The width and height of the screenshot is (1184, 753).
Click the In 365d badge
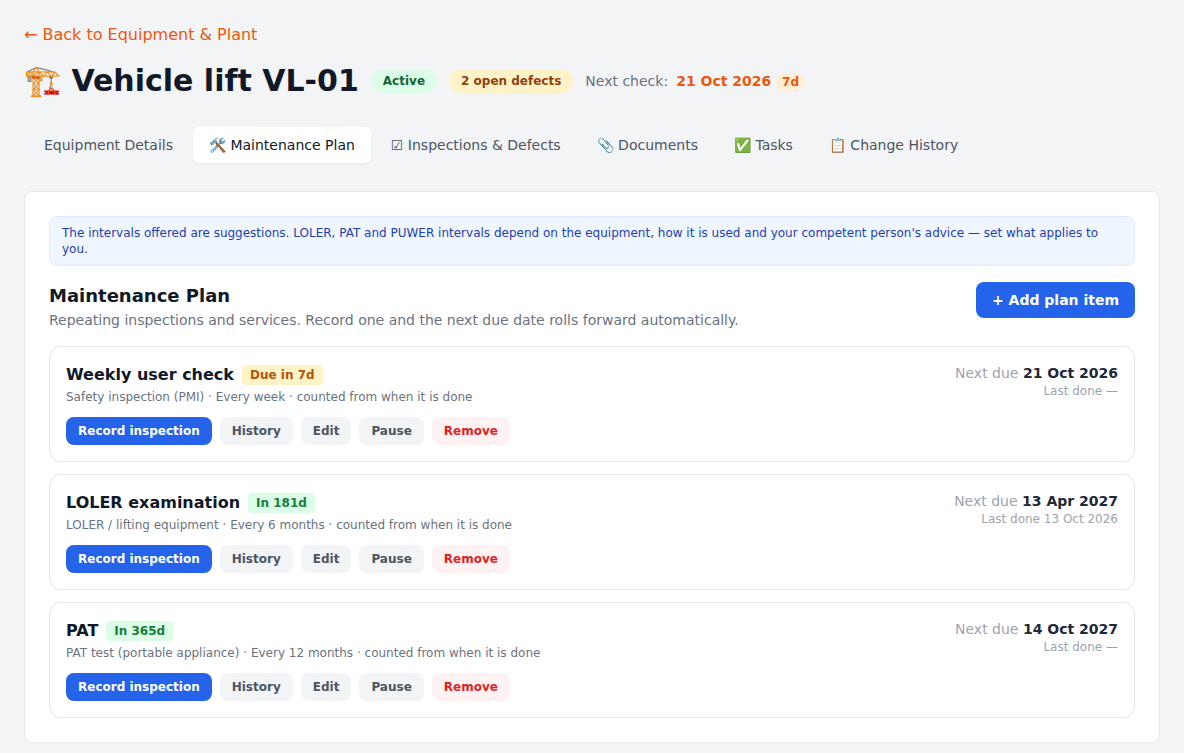pos(140,631)
